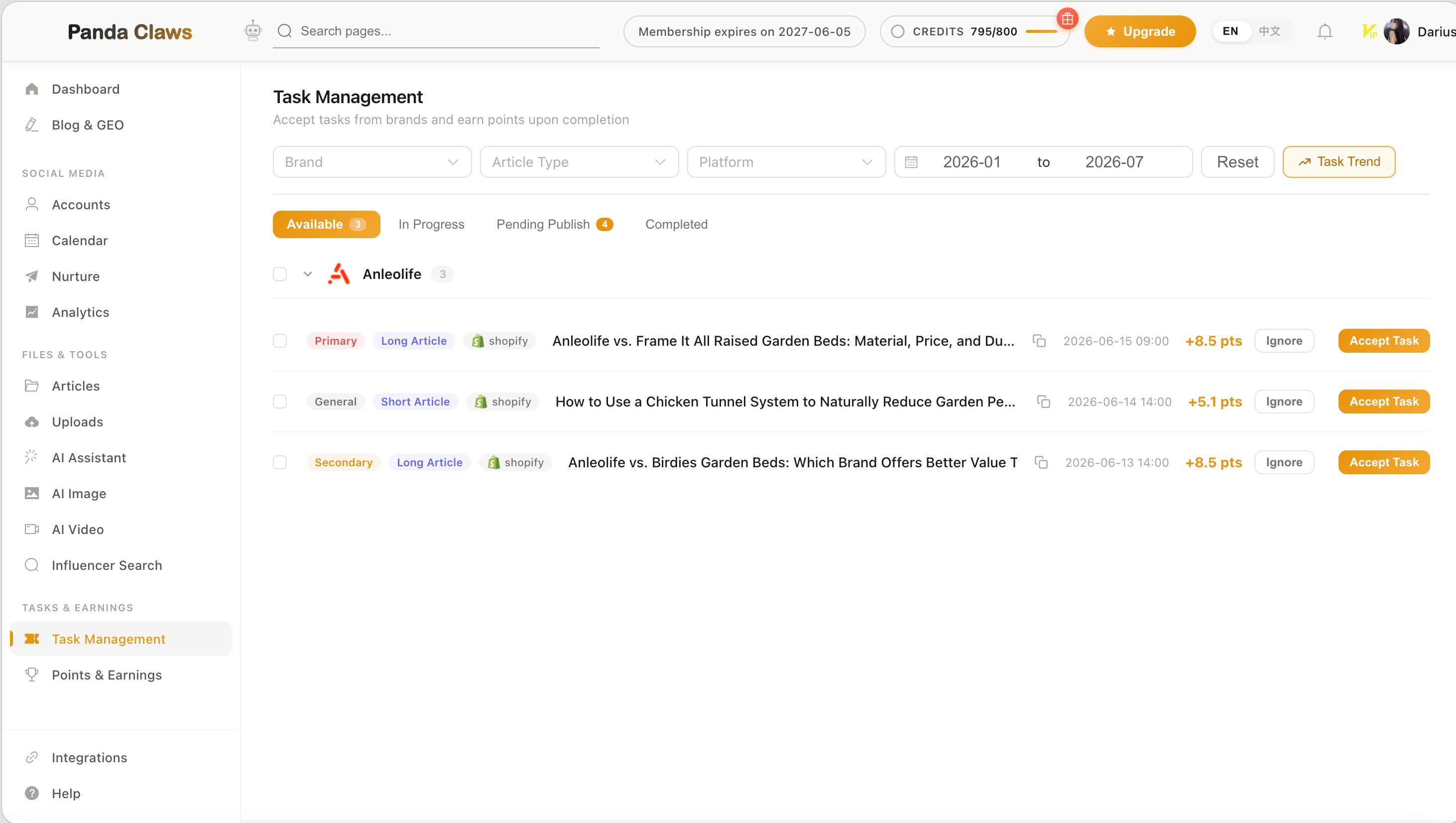1456x823 pixels.
Task: Open the Chicken Tunnel System task title
Action: tap(785, 402)
